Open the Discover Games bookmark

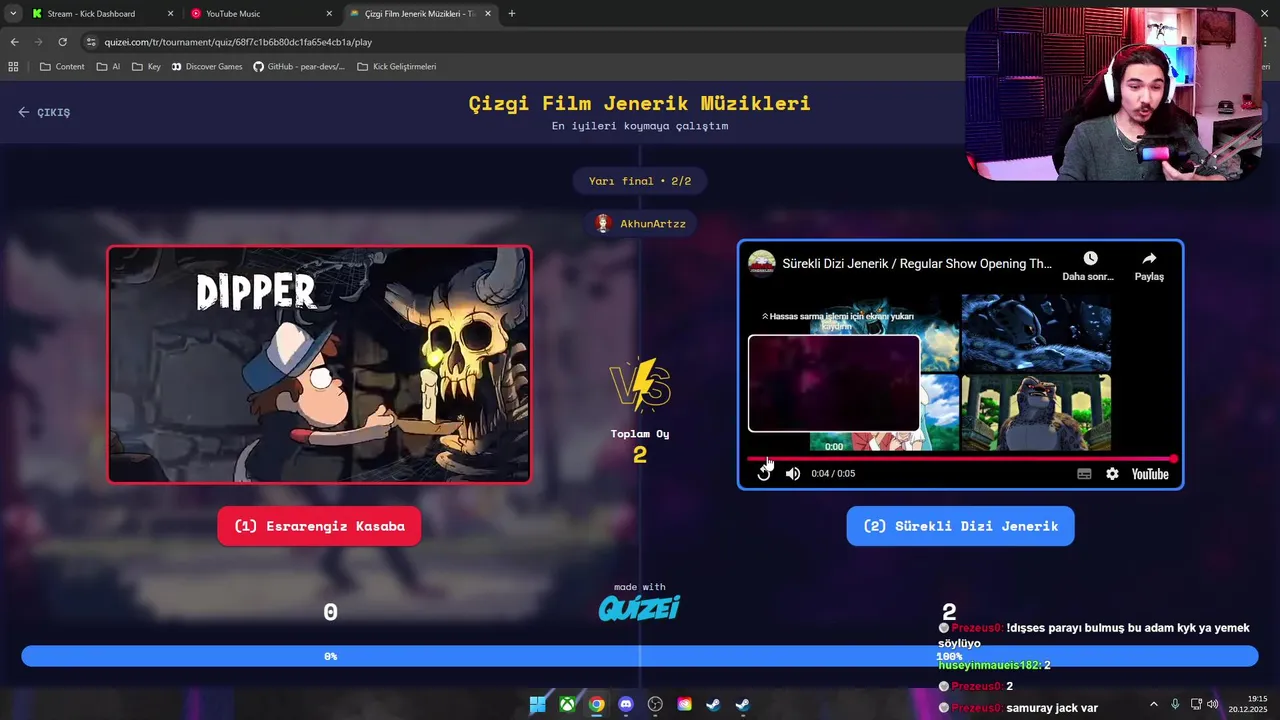pos(207,67)
